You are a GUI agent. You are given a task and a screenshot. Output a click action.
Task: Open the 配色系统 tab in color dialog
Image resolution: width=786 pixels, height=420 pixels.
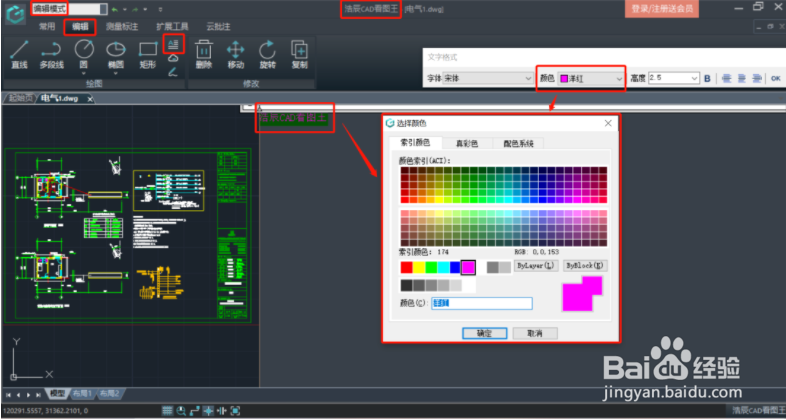(x=518, y=144)
